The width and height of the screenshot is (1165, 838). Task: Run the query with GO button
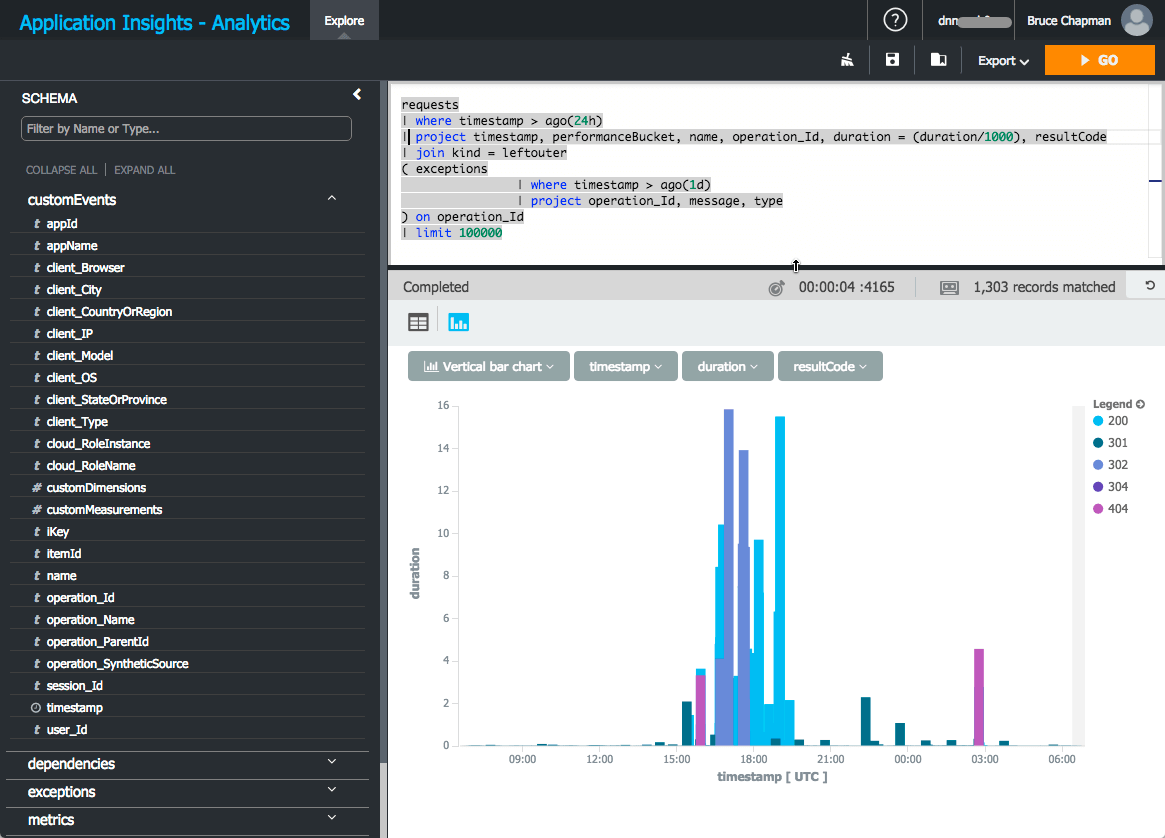point(1098,60)
